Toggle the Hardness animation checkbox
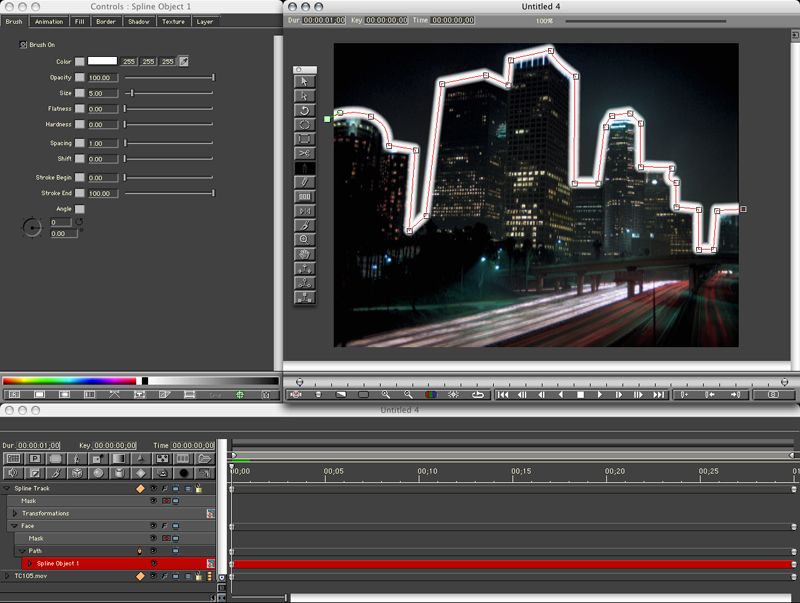Image resolution: width=800 pixels, height=603 pixels. point(80,124)
